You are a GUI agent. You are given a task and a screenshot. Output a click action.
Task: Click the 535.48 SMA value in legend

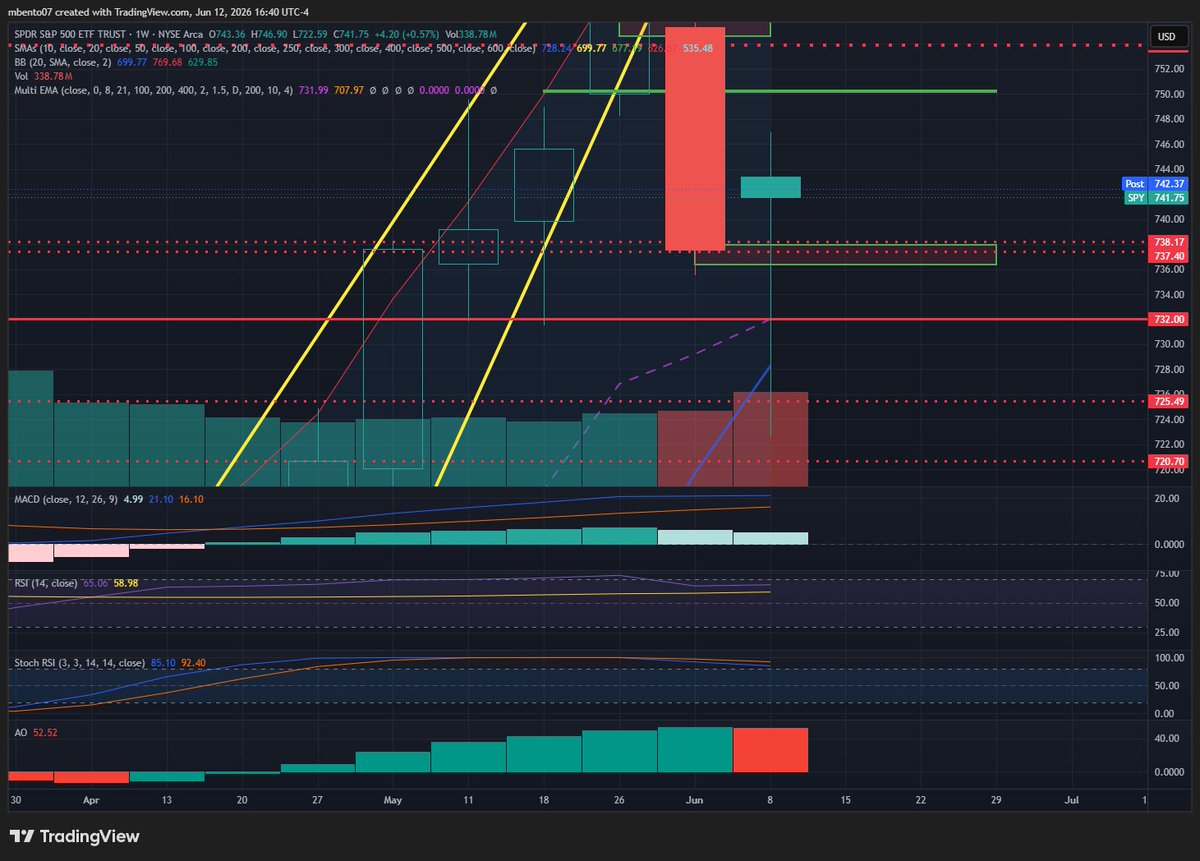(698, 47)
